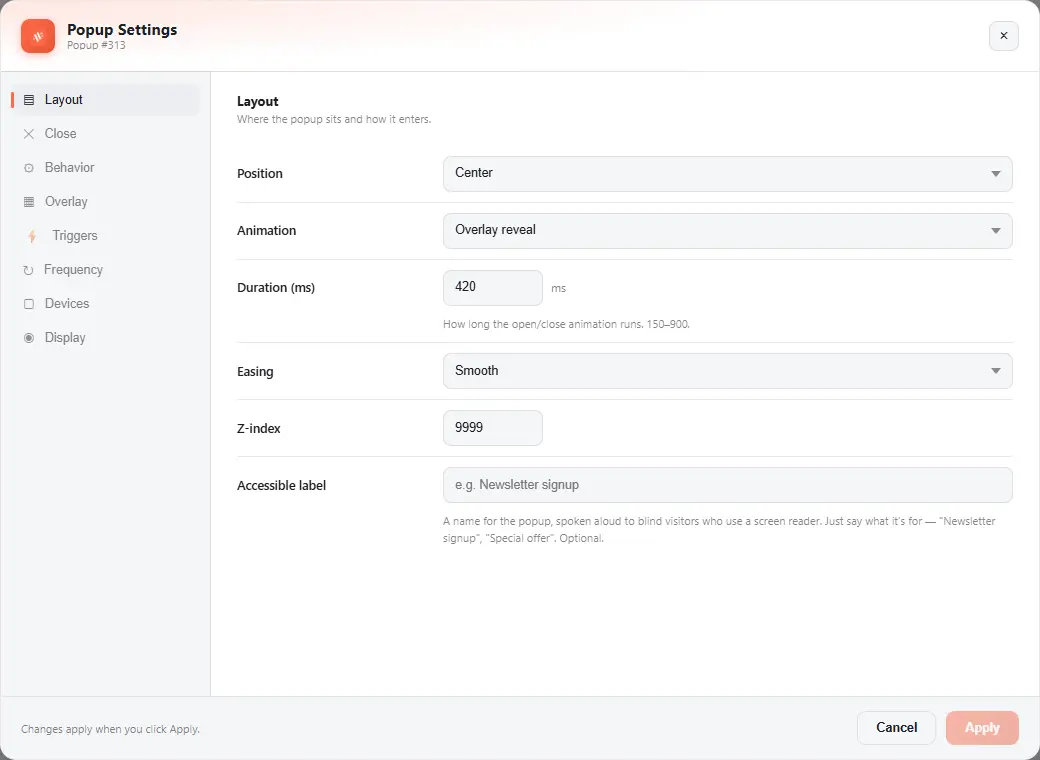Click the 'How long the open/close animation runs' hint
Image resolution: width=1040 pixels, height=760 pixels.
click(x=566, y=324)
